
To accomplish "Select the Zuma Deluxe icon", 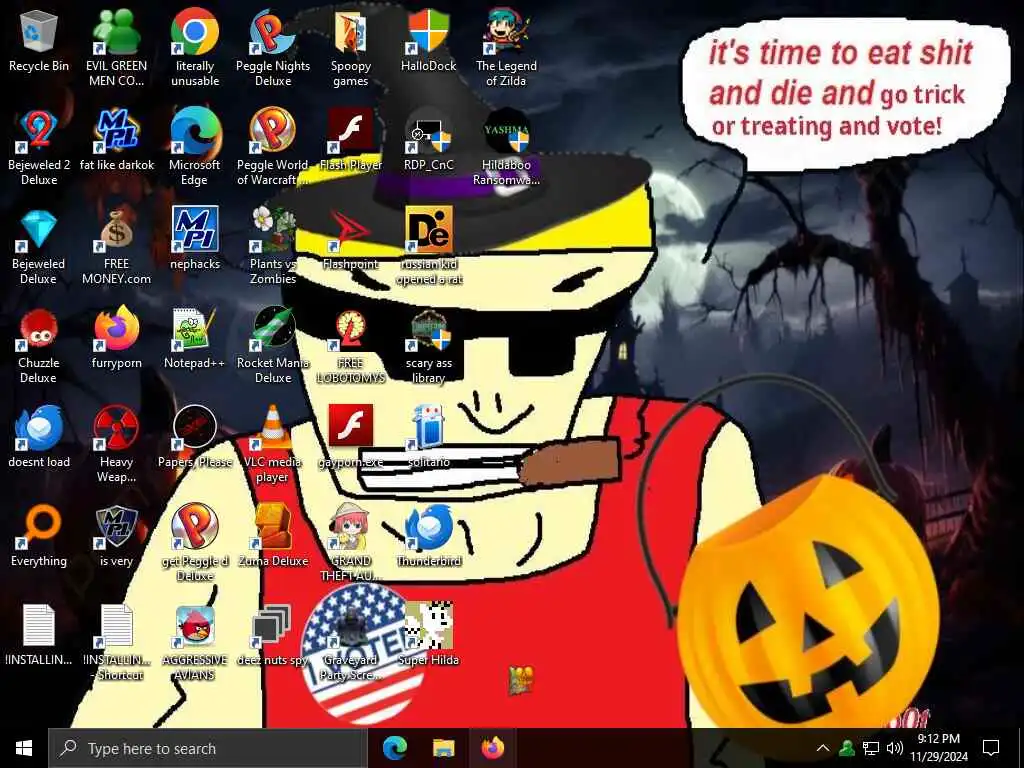I will pos(273,526).
